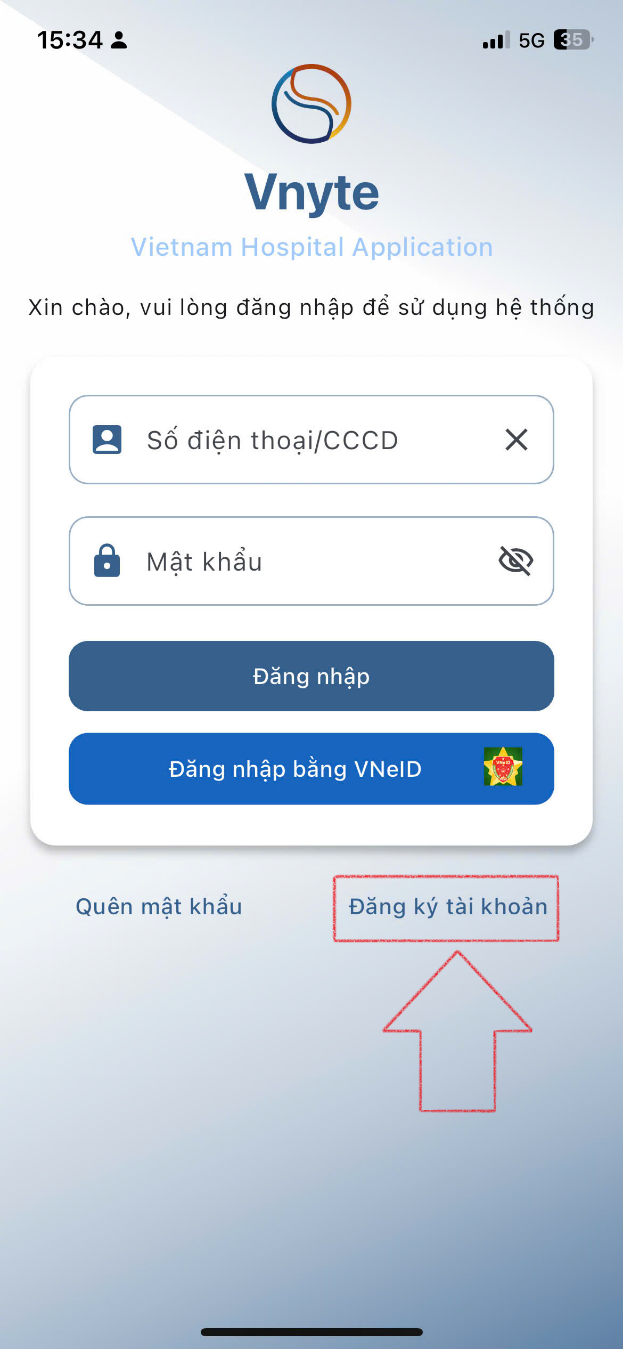Tap the person icon beside the clock

coord(120,40)
